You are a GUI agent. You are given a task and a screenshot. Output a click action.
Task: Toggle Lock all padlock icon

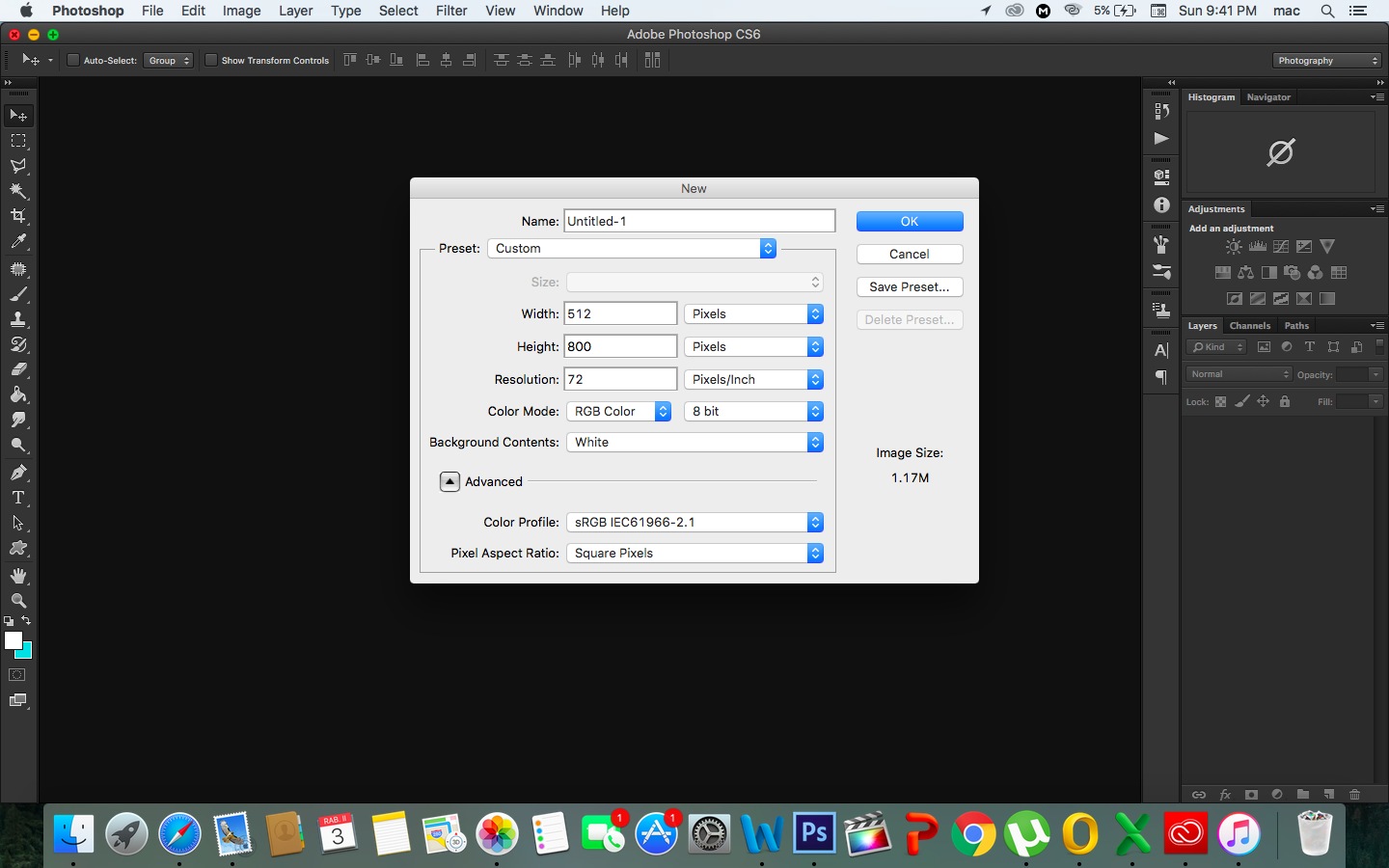tap(1285, 401)
